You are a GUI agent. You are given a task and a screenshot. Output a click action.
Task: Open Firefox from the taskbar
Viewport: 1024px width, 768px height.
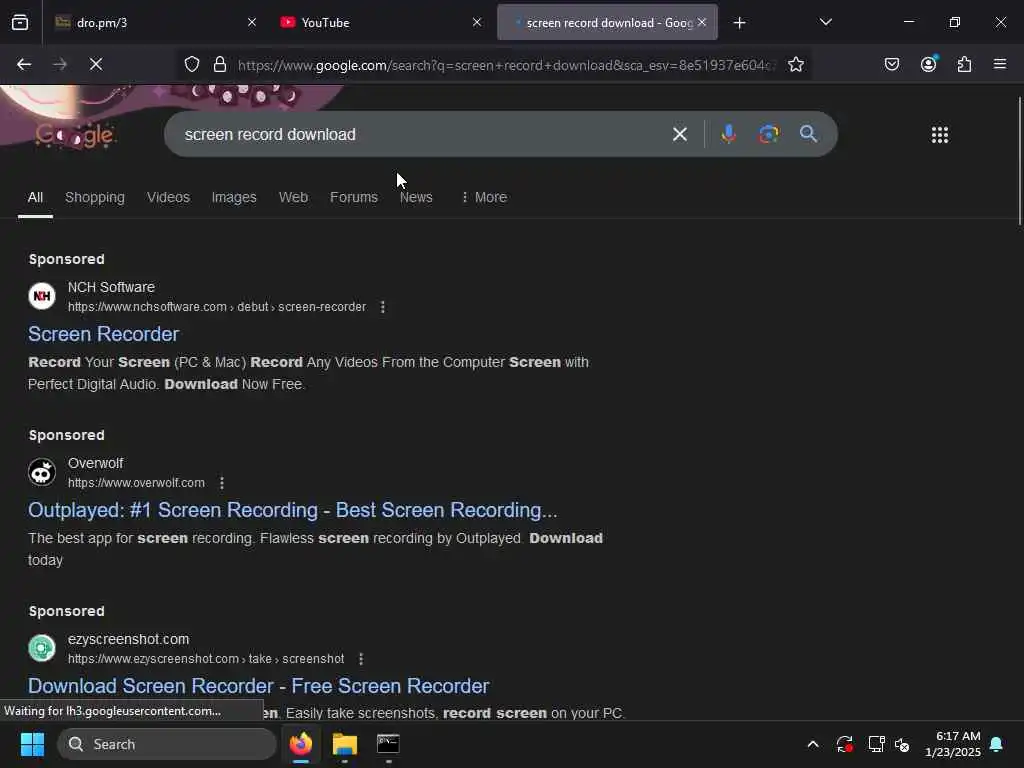click(x=300, y=744)
